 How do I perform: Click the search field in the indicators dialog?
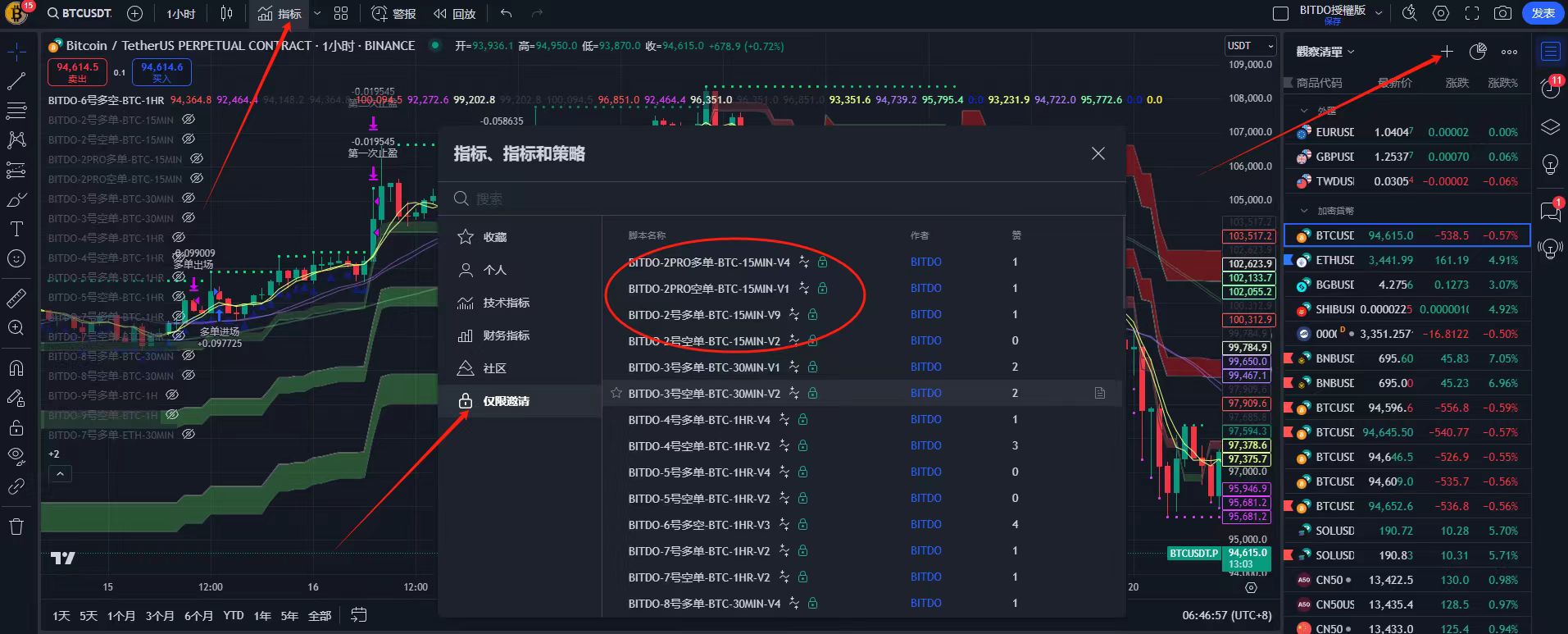click(x=781, y=199)
